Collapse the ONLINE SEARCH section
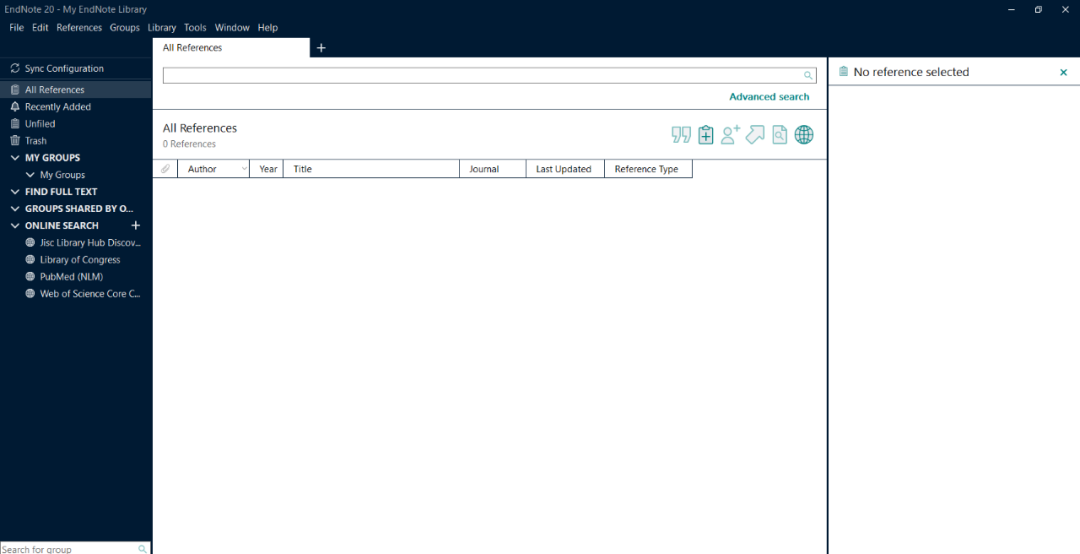The image size is (1080, 554). click(x=15, y=225)
